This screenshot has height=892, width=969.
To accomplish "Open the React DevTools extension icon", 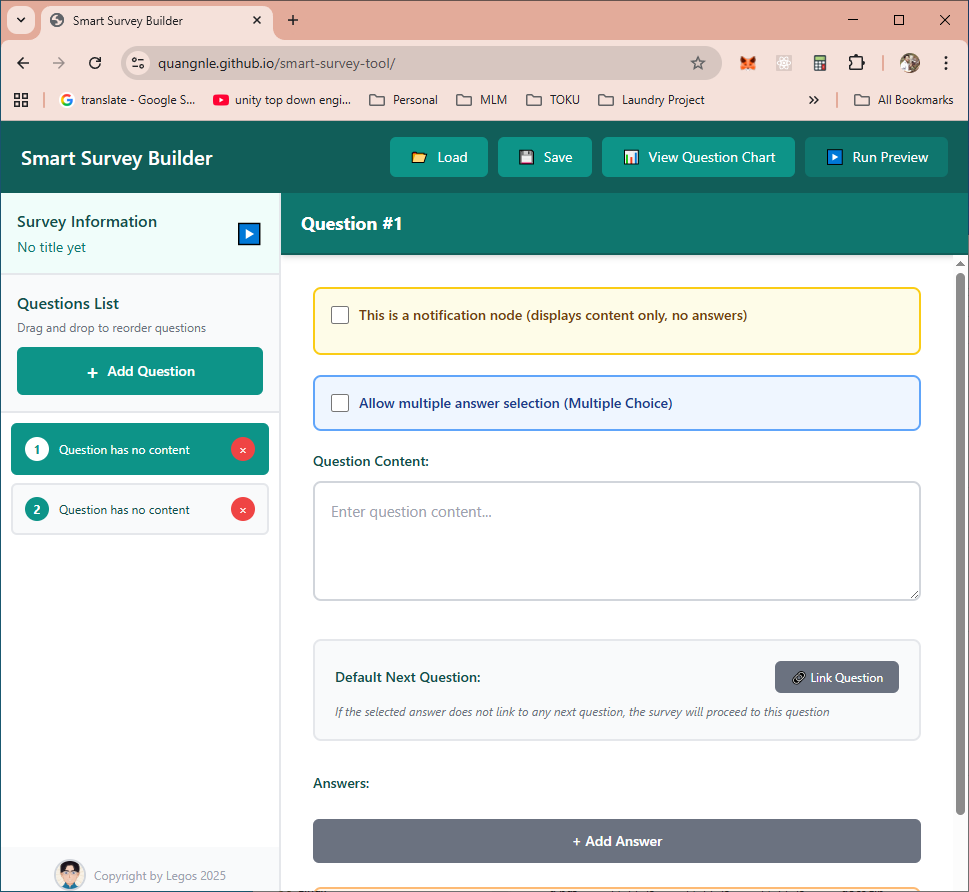I will (783, 63).
